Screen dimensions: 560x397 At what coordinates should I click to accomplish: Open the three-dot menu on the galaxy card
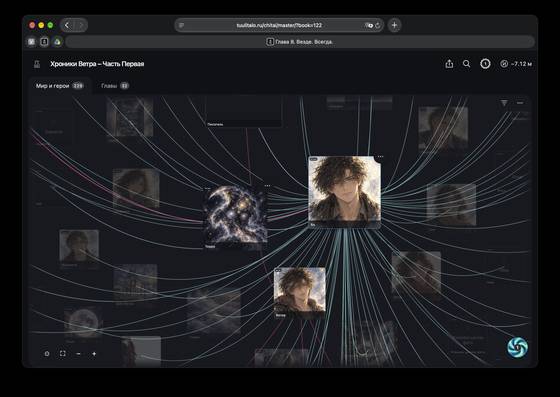click(267, 186)
